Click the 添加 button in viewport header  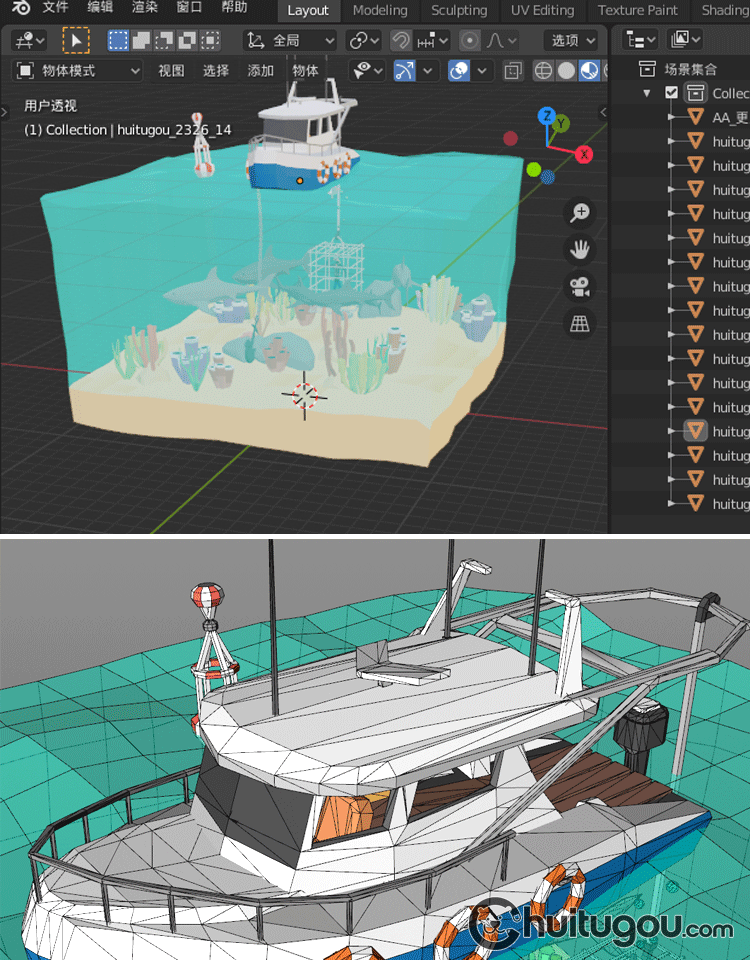click(260, 71)
